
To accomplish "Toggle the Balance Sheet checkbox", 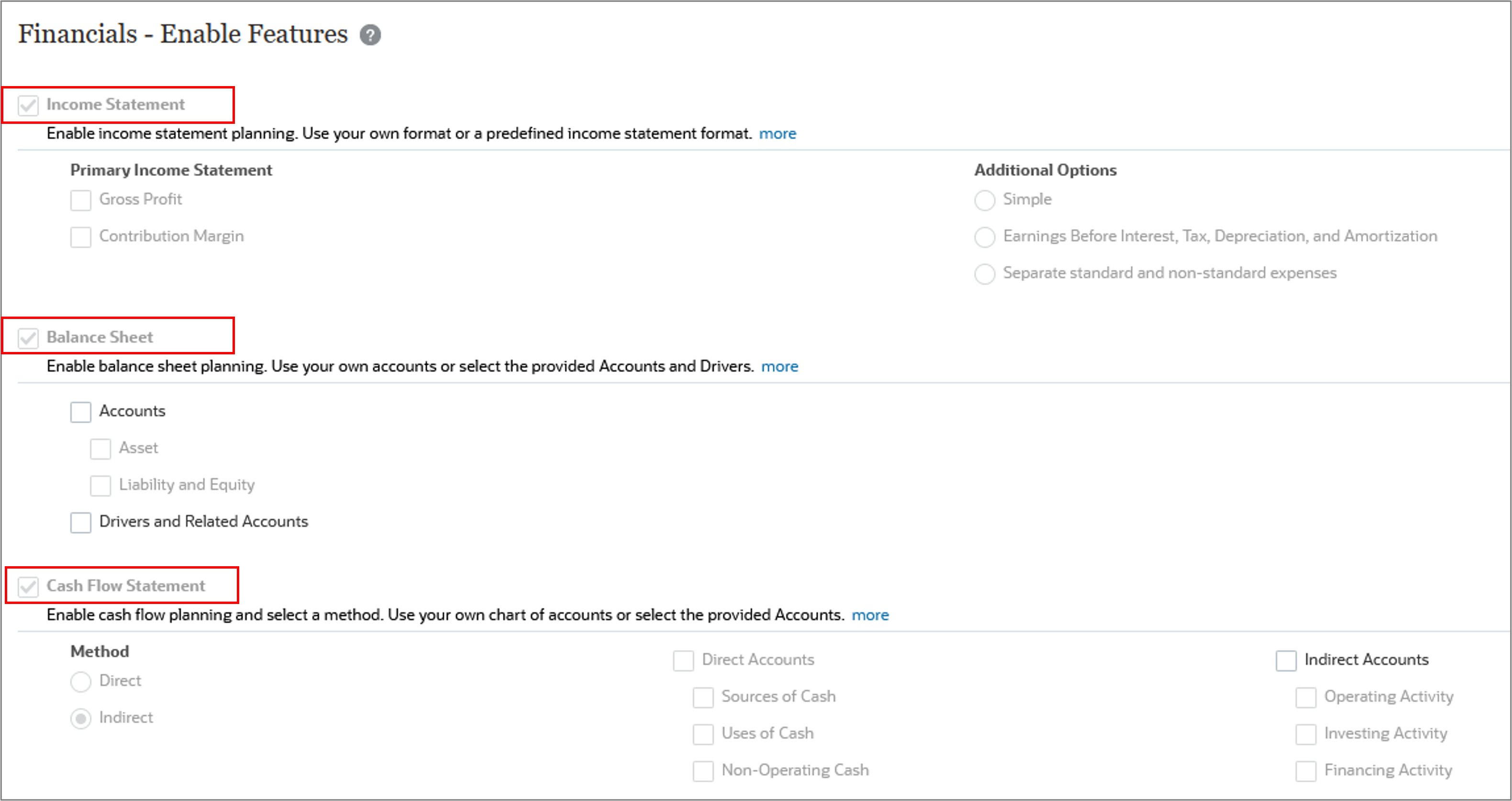I will tap(28, 338).
